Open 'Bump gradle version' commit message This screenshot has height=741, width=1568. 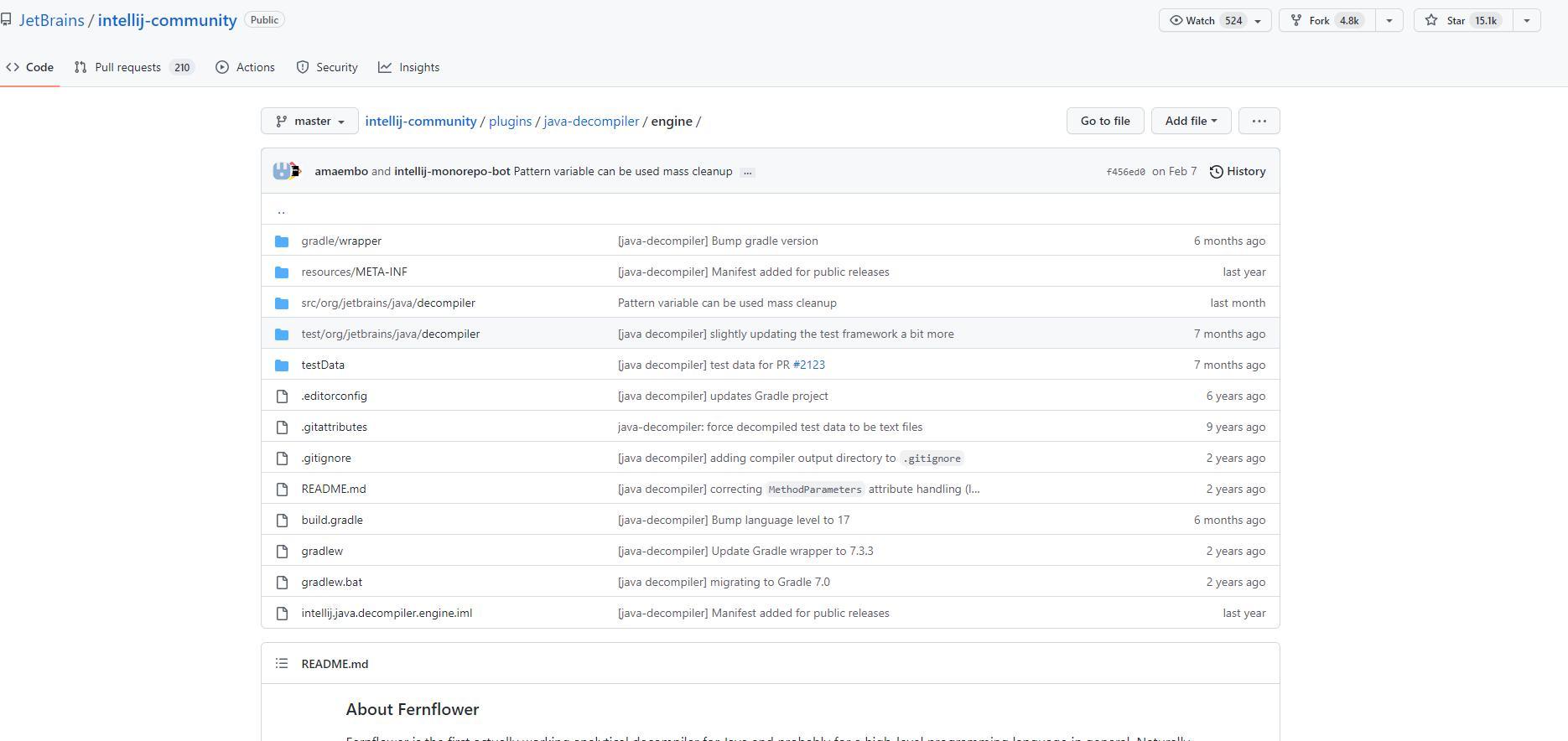point(718,241)
